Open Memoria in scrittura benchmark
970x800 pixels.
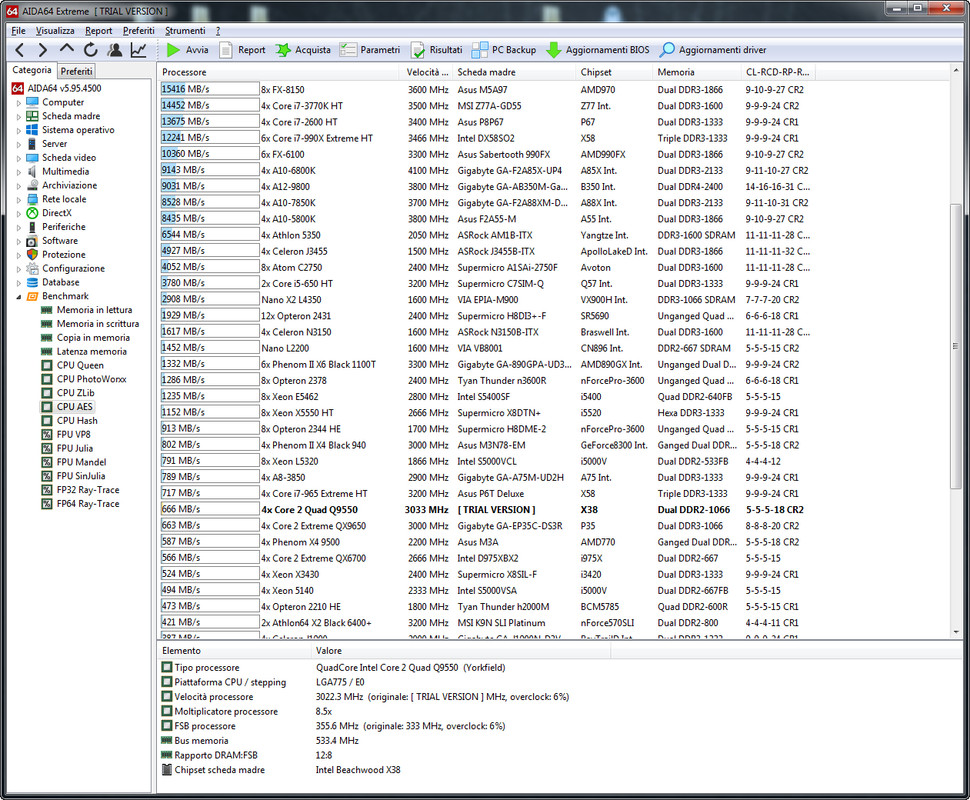pos(98,324)
